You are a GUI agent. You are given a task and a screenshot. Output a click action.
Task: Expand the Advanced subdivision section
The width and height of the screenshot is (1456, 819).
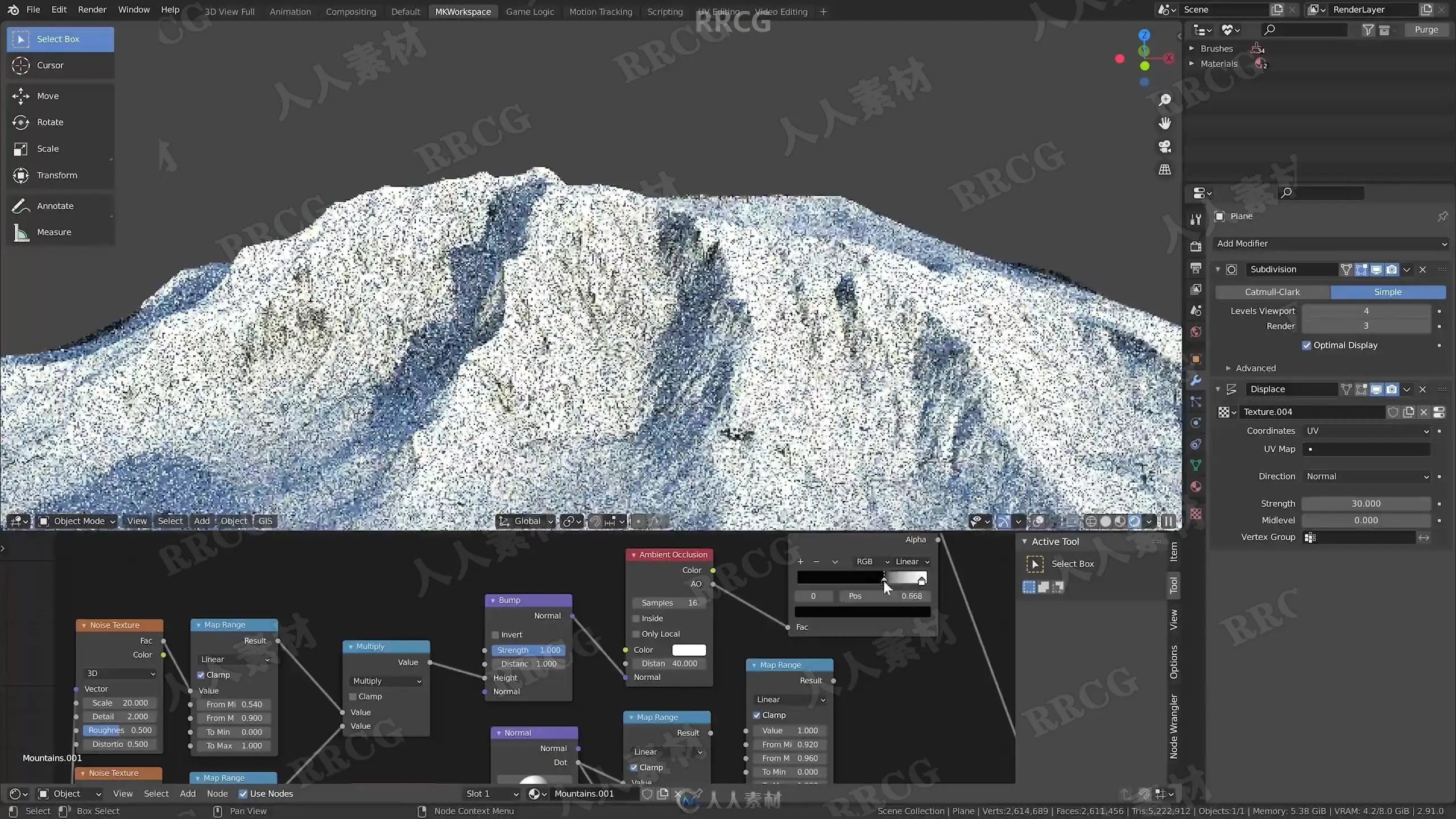(1255, 368)
